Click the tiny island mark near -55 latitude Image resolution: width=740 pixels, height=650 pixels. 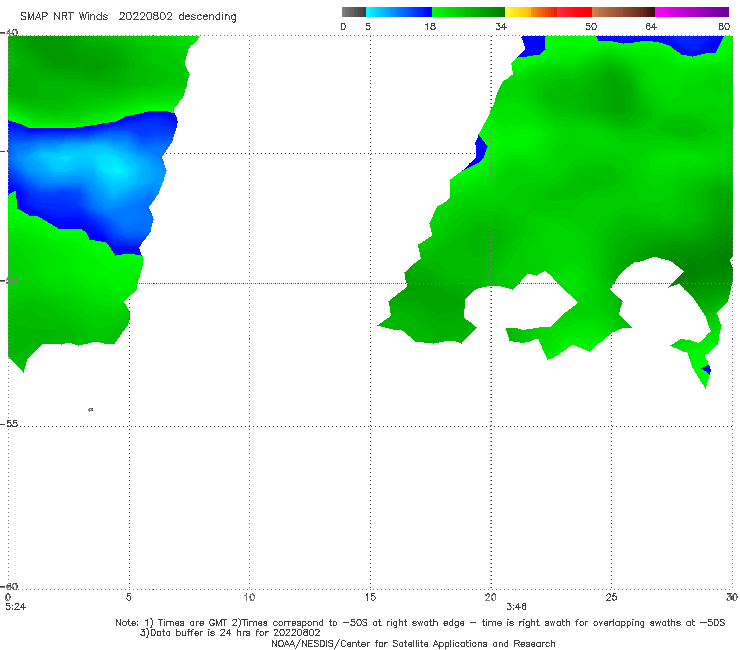click(x=91, y=410)
